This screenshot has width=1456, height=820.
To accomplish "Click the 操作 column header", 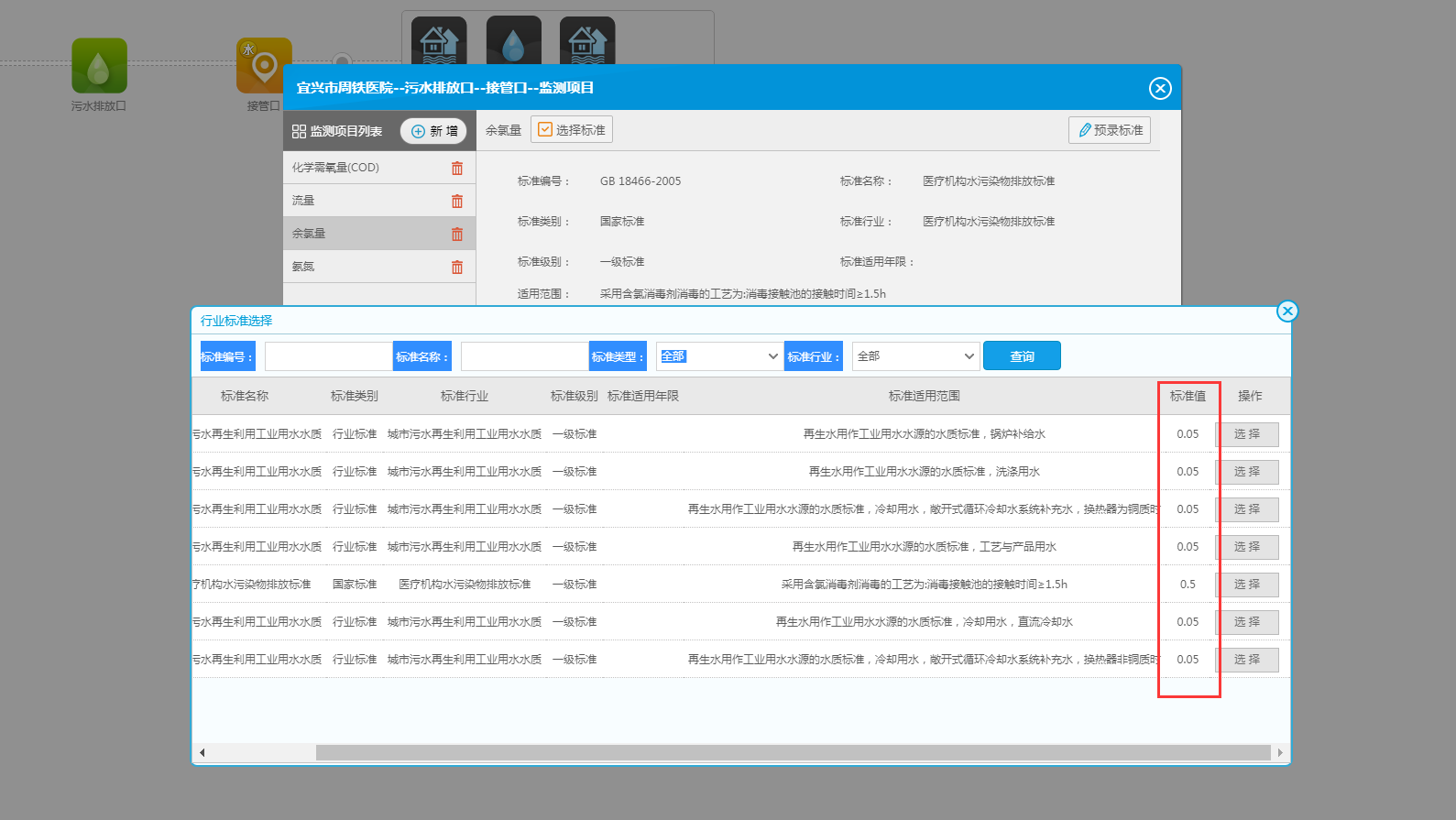I will pos(1250,396).
